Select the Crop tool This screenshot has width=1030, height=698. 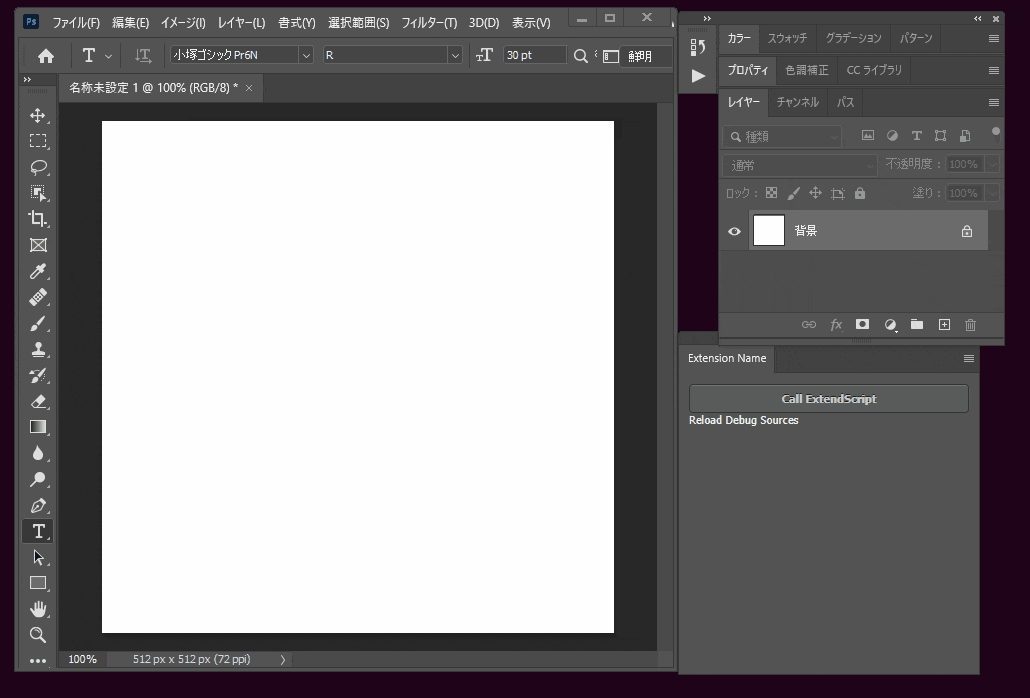tap(38, 219)
